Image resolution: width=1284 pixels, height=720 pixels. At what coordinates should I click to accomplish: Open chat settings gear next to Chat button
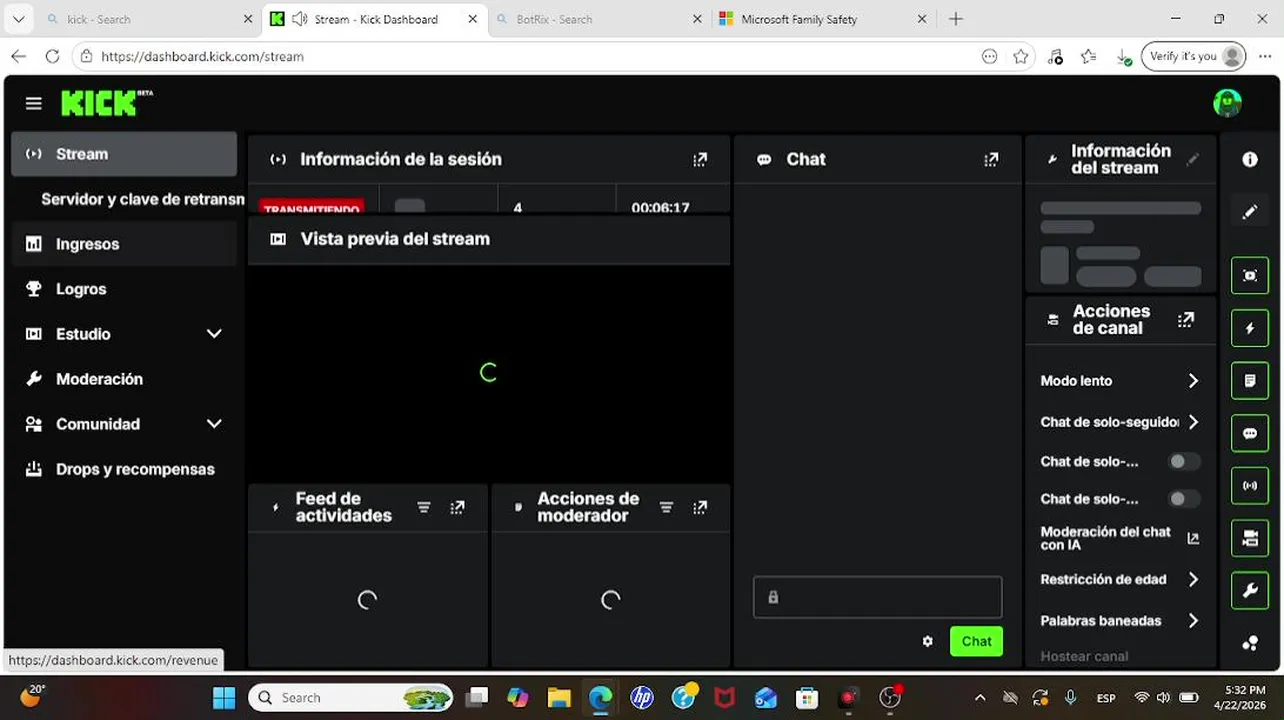(x=928, y=642)
